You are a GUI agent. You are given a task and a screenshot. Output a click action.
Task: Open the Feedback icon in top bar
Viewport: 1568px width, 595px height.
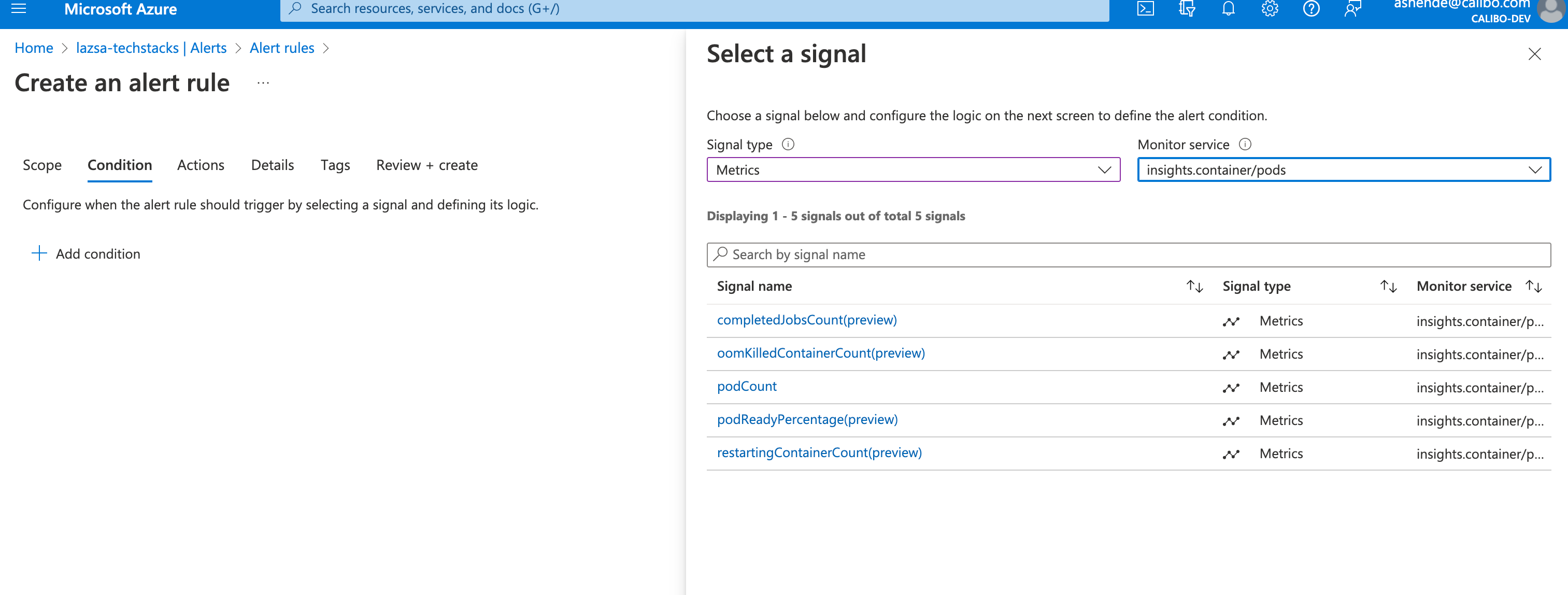pos(1352,8)
